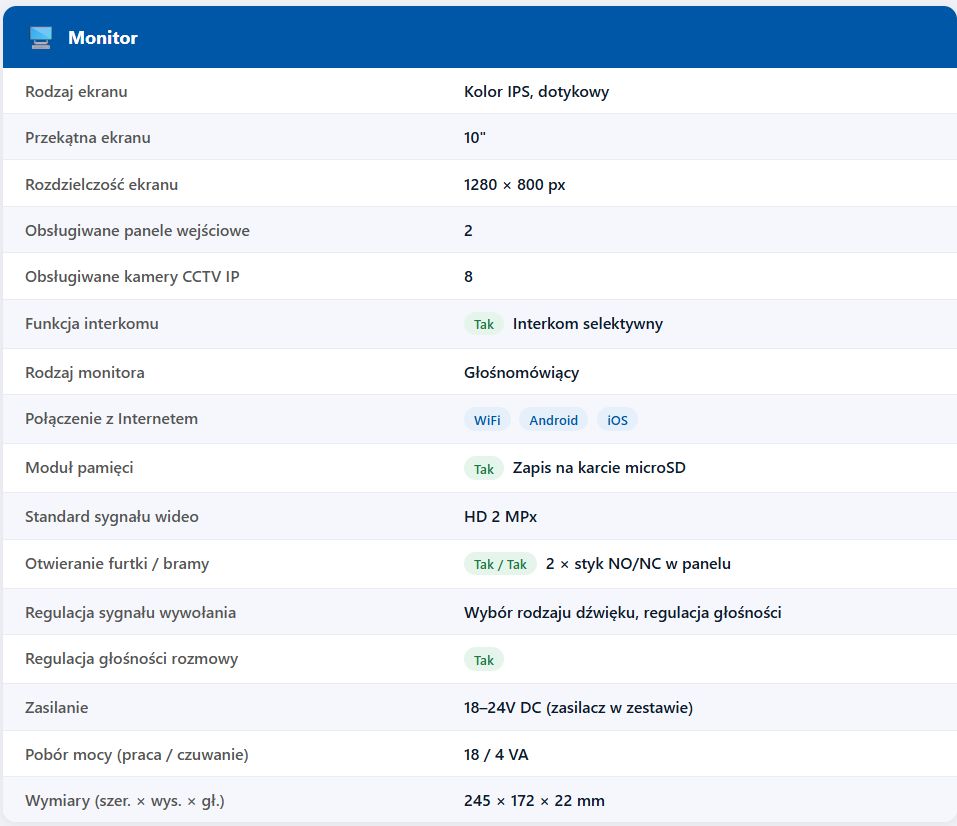Click the 18–24V DC power supply value
This screenshot has width=957, height=826.
pyautogui.click(x=578, y=708)
